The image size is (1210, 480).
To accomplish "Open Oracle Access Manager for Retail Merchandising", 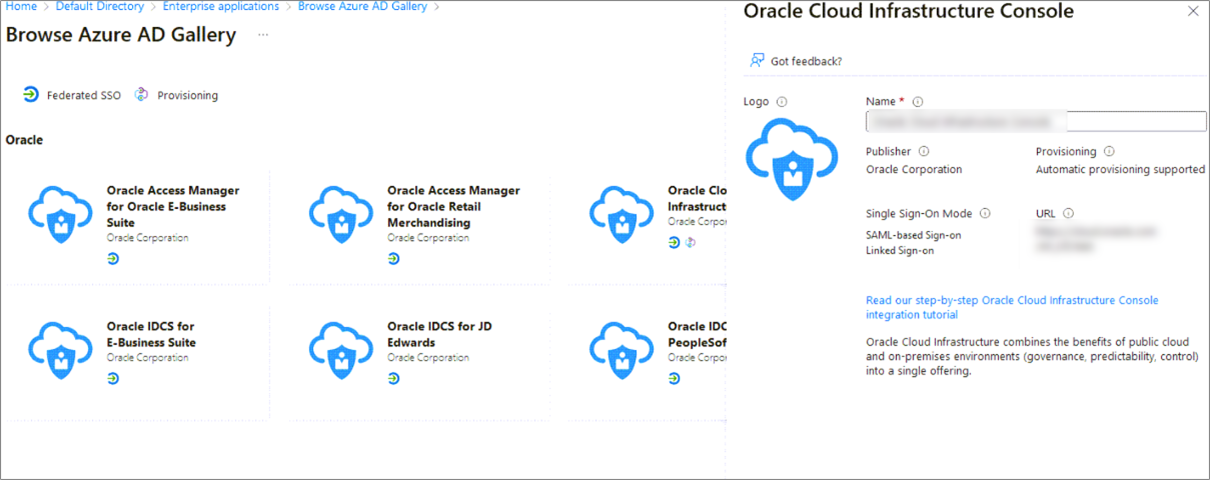I will (x=454, y=206).
